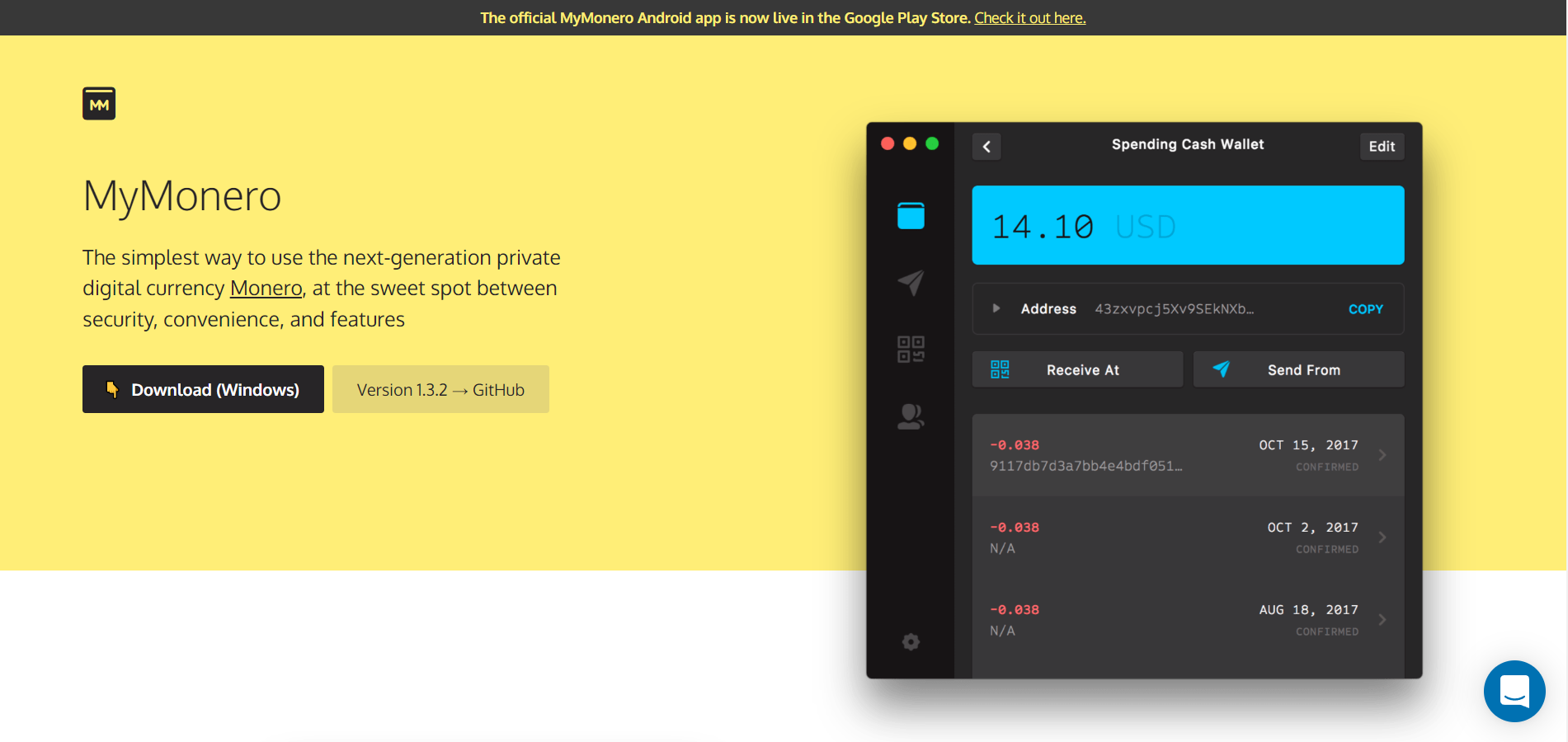The image size is (1568, 742).
Task: Click the AUG 18, 2017 date
Action: pyautogui.click(x=1308, y=609)
